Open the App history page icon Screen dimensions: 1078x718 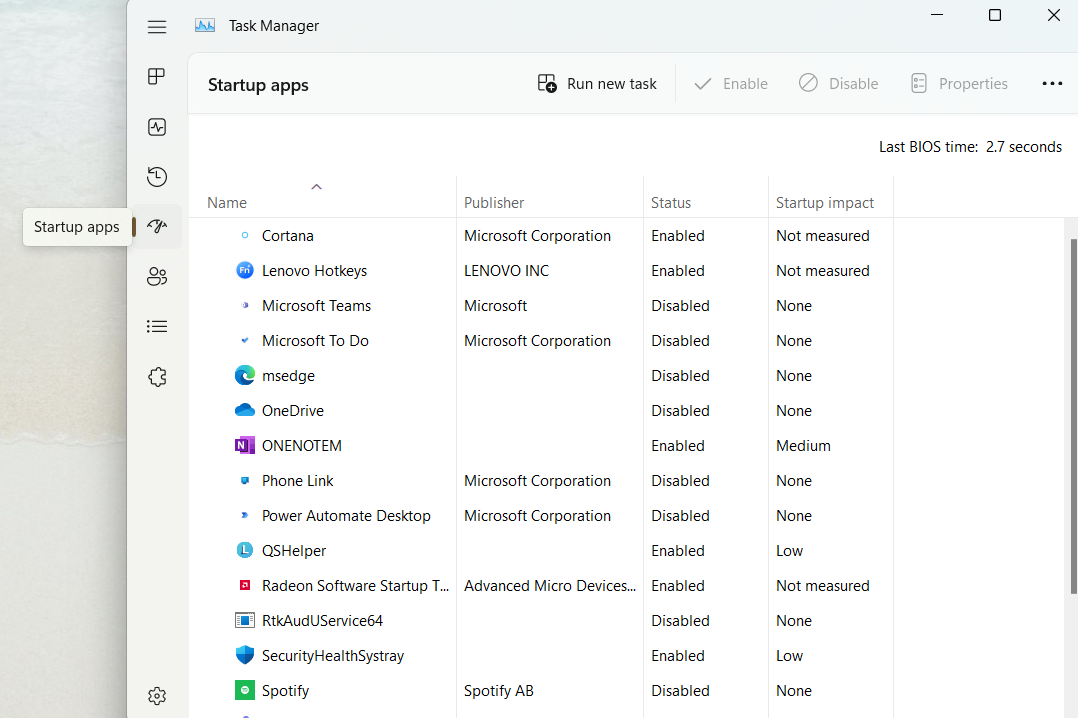(157, 177)
